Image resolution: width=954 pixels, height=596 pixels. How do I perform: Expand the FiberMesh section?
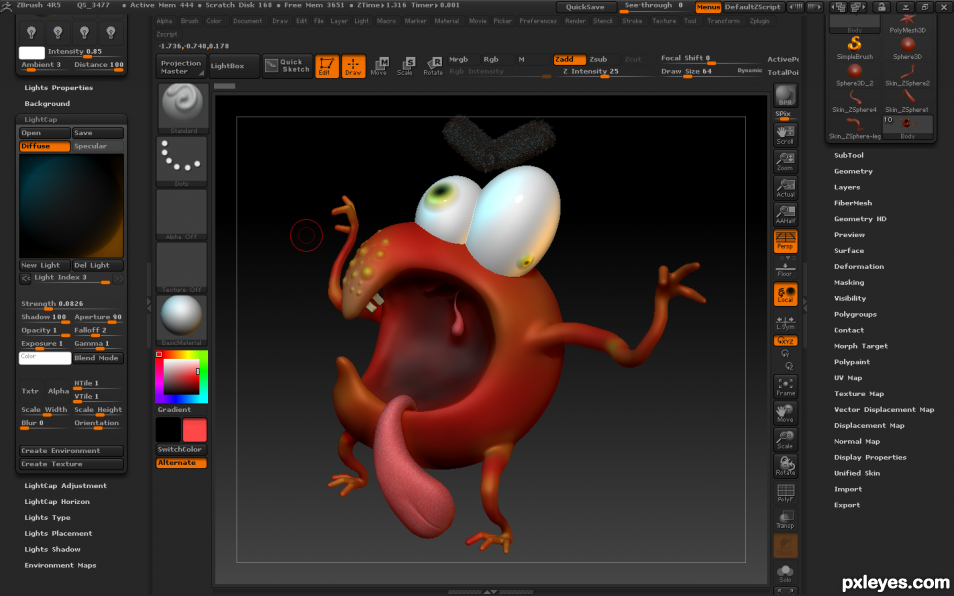point(853,203)
